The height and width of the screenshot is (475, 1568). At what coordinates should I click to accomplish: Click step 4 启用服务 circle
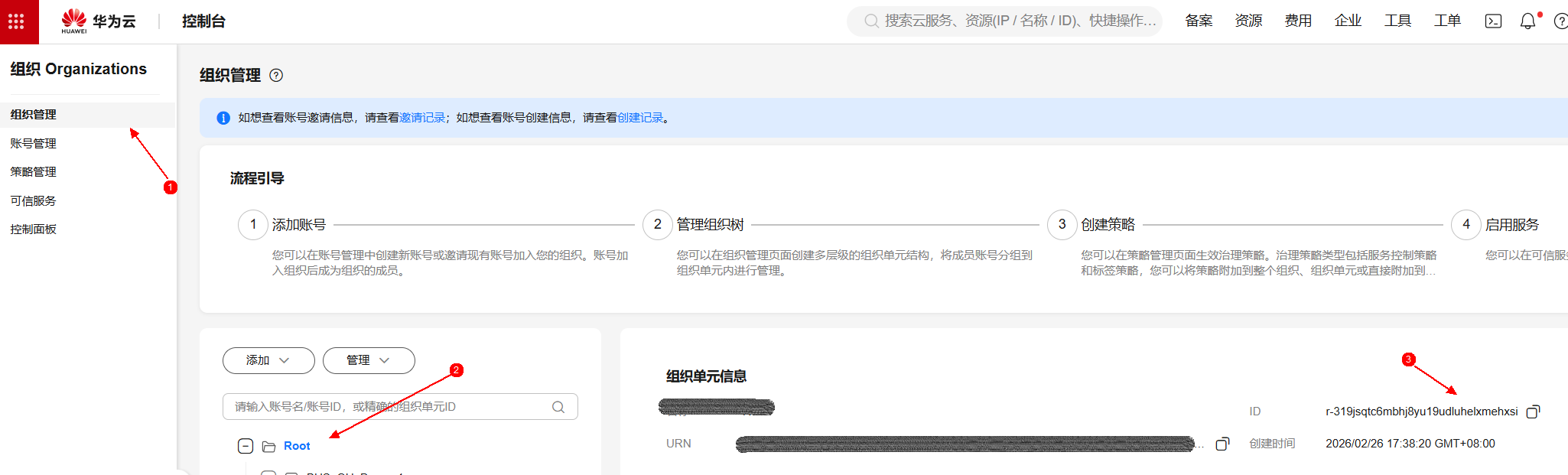1466,225
